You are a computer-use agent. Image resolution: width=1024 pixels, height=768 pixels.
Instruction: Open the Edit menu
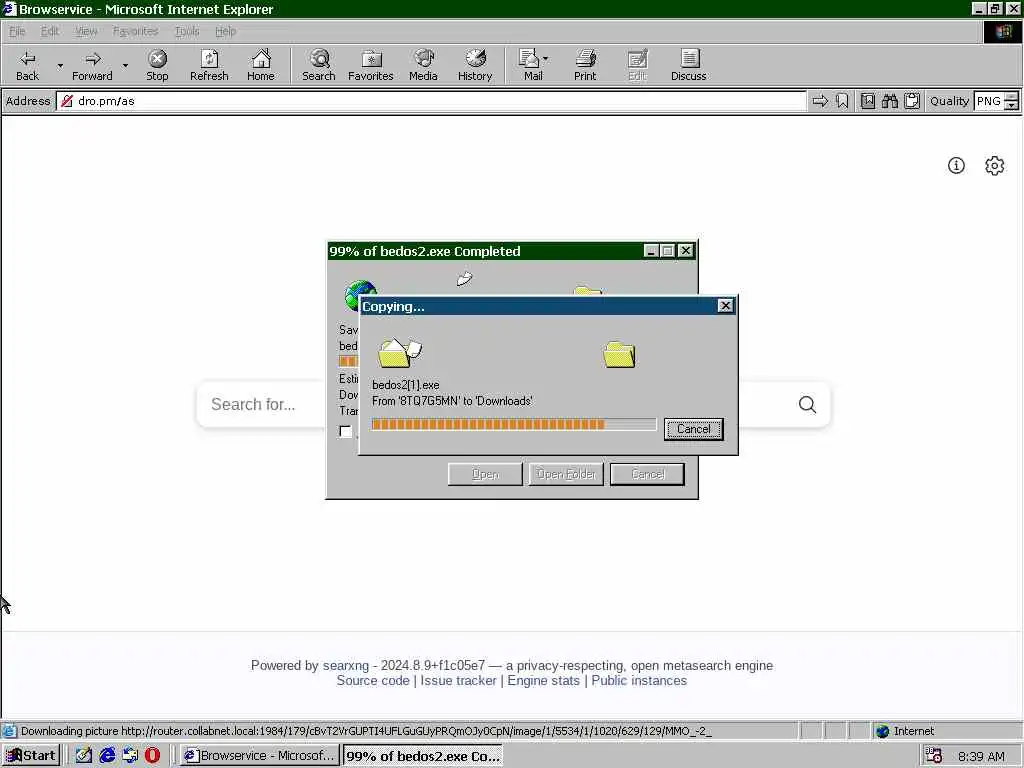coord(50,31)
